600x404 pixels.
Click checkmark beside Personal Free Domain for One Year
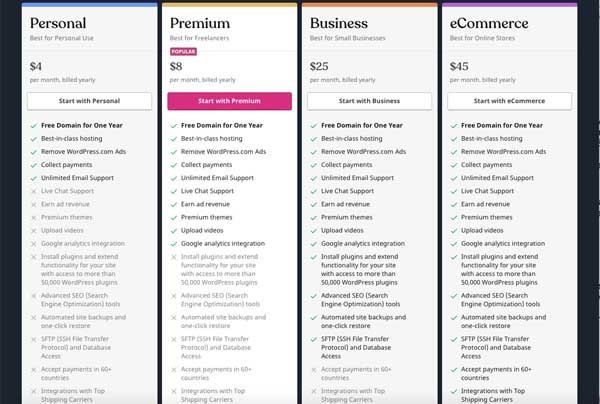(x=34, y=125)
